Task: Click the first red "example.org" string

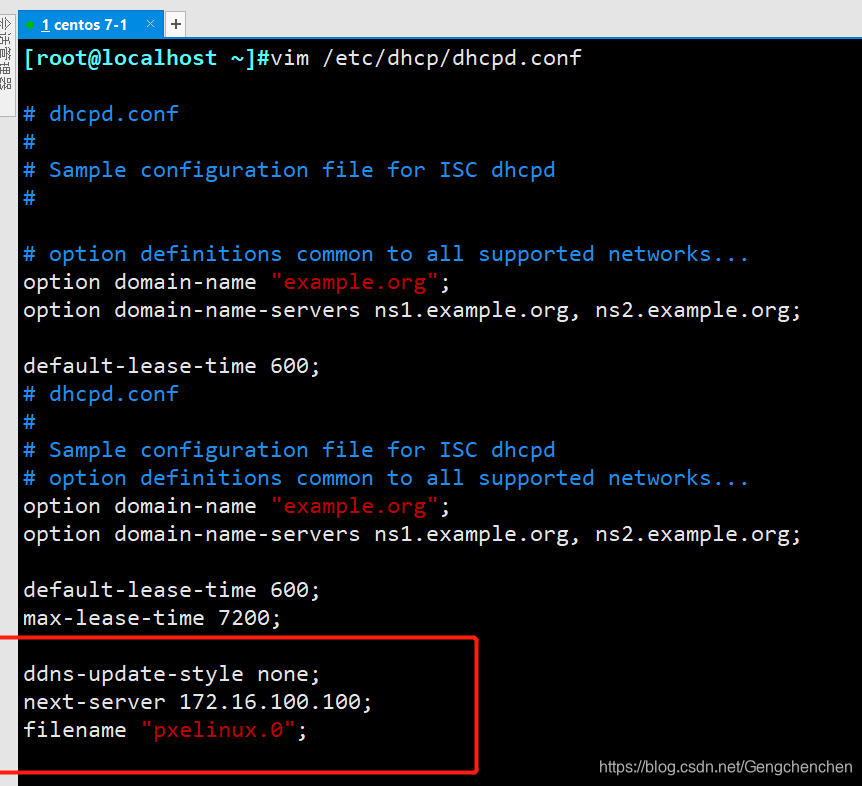Action: (x=355, y=282)
